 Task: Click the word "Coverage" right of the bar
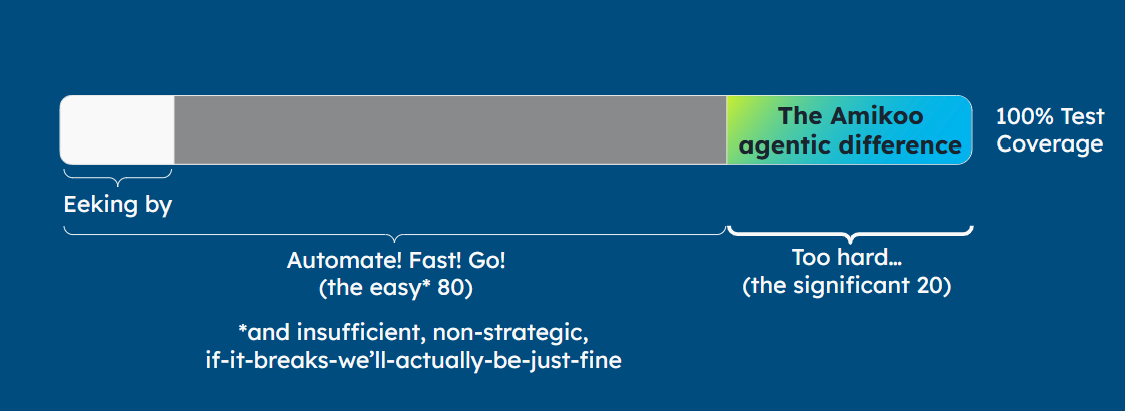click(x=1049, y=144)
